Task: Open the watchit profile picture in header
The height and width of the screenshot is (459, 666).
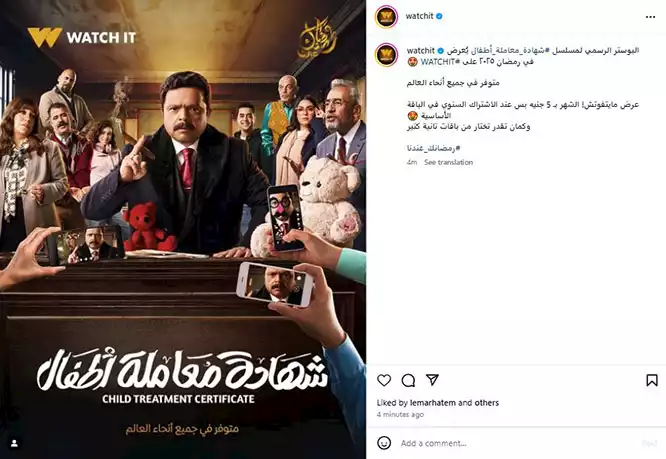Action: (x=386, y=17)
